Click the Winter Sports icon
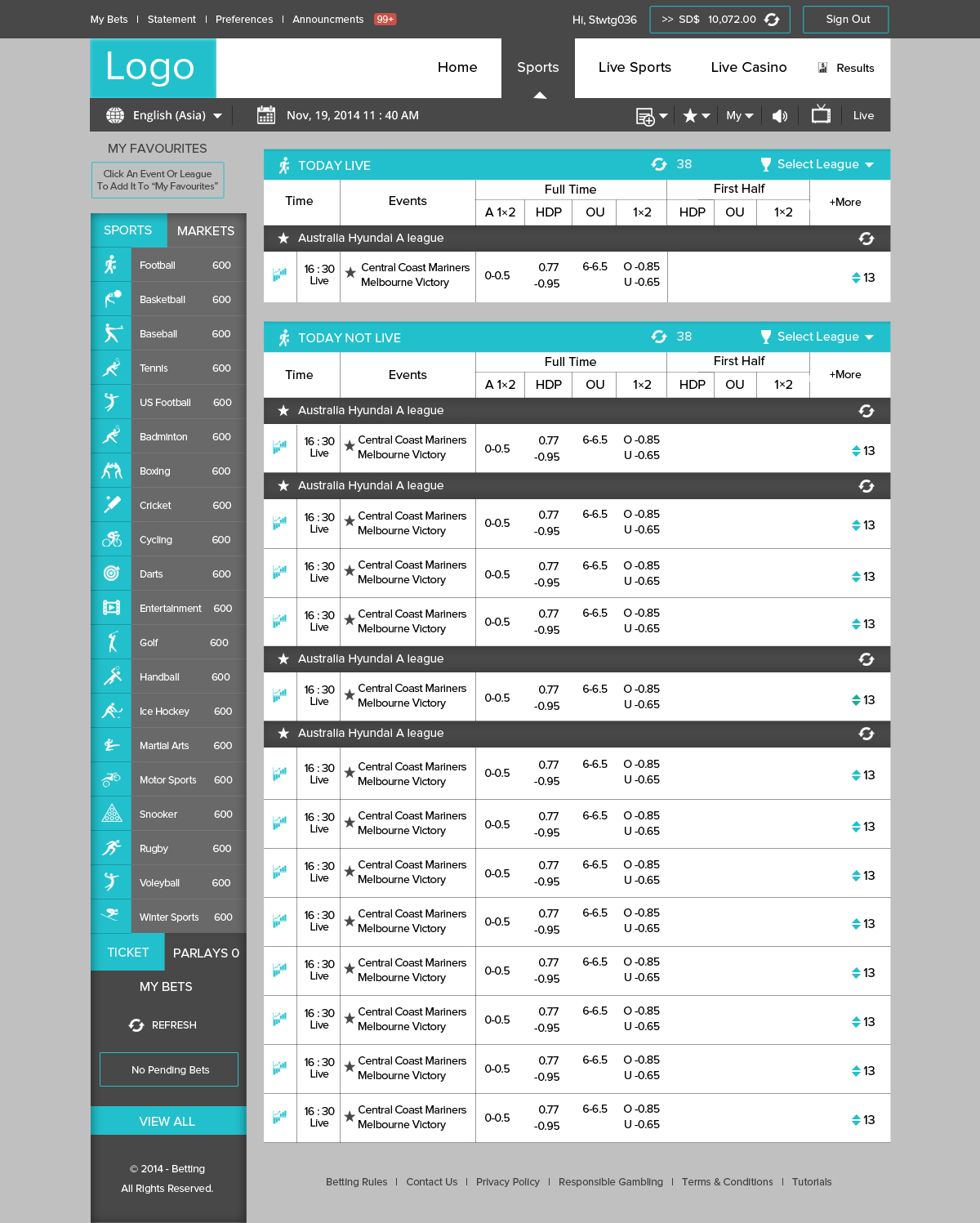Image resolution: width=980 pixels, height=1223 pixels. tap(111, 915)
